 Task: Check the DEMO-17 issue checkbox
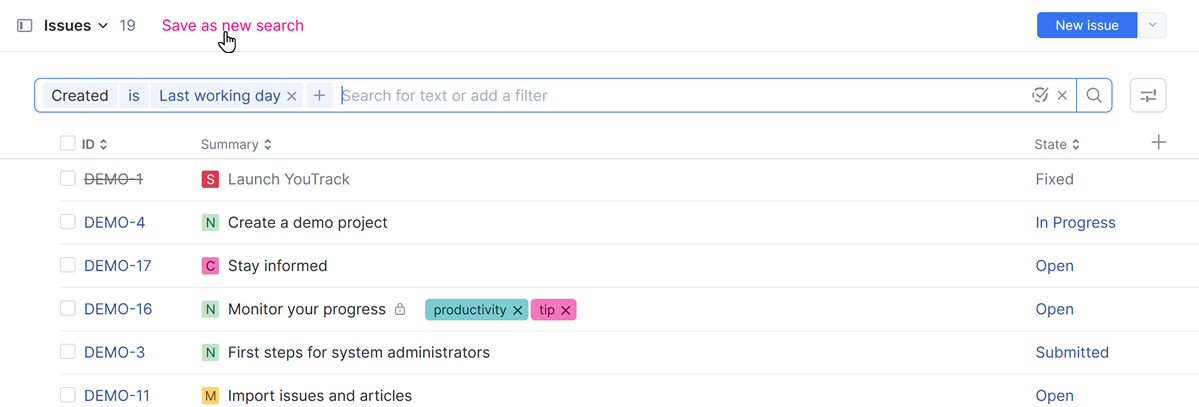click(68, 265)
